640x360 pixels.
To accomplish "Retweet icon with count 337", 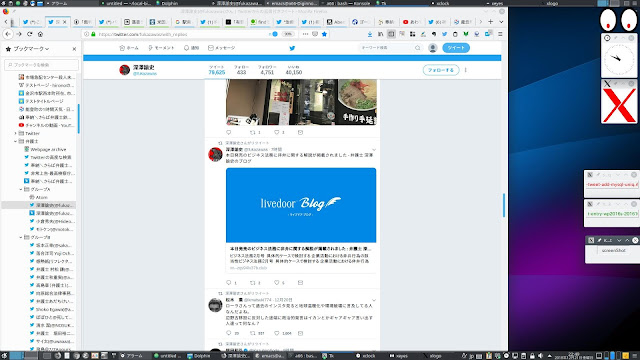I will 253,333.
